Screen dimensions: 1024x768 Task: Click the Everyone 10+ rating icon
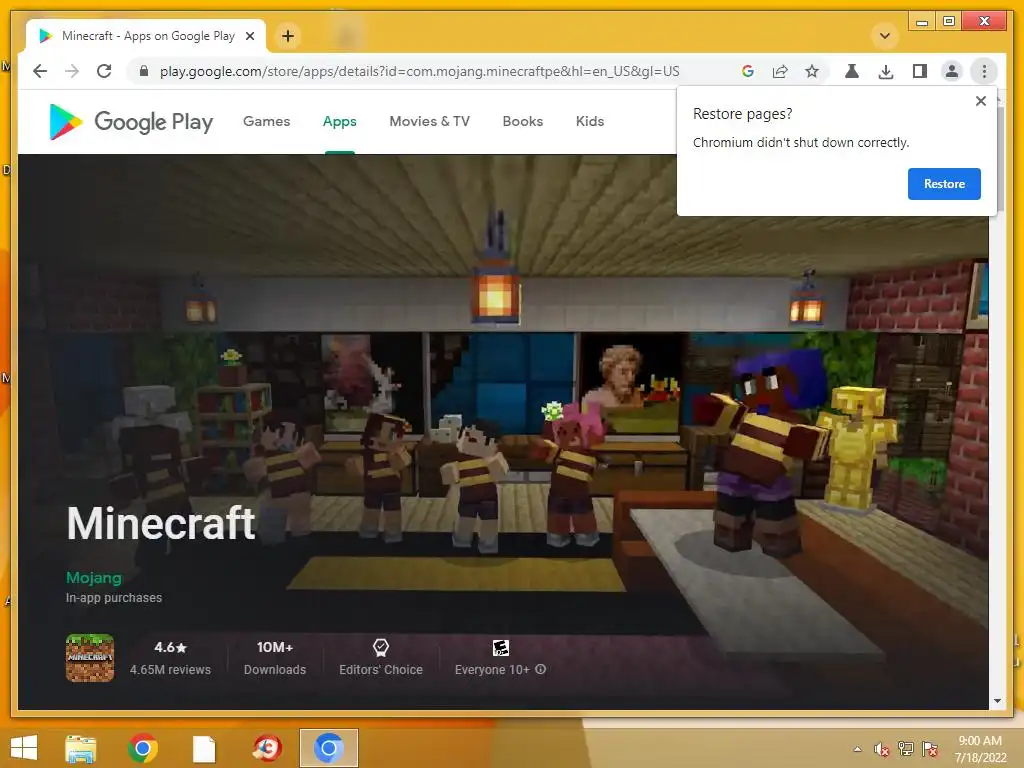click(500, 647)
